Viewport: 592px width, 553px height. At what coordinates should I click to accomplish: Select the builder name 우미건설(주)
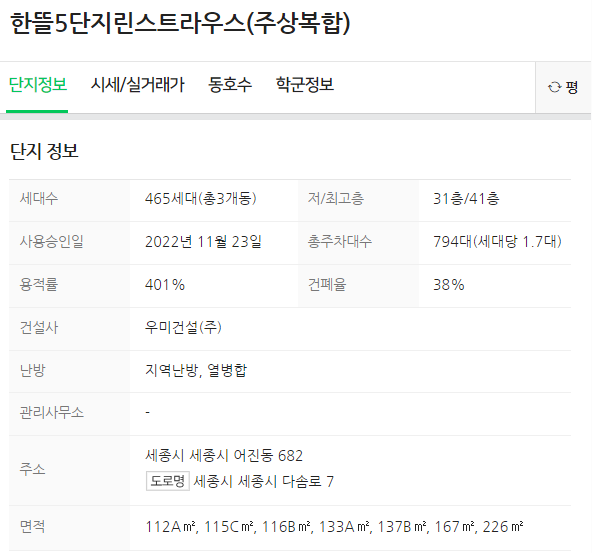pos(183,327)
